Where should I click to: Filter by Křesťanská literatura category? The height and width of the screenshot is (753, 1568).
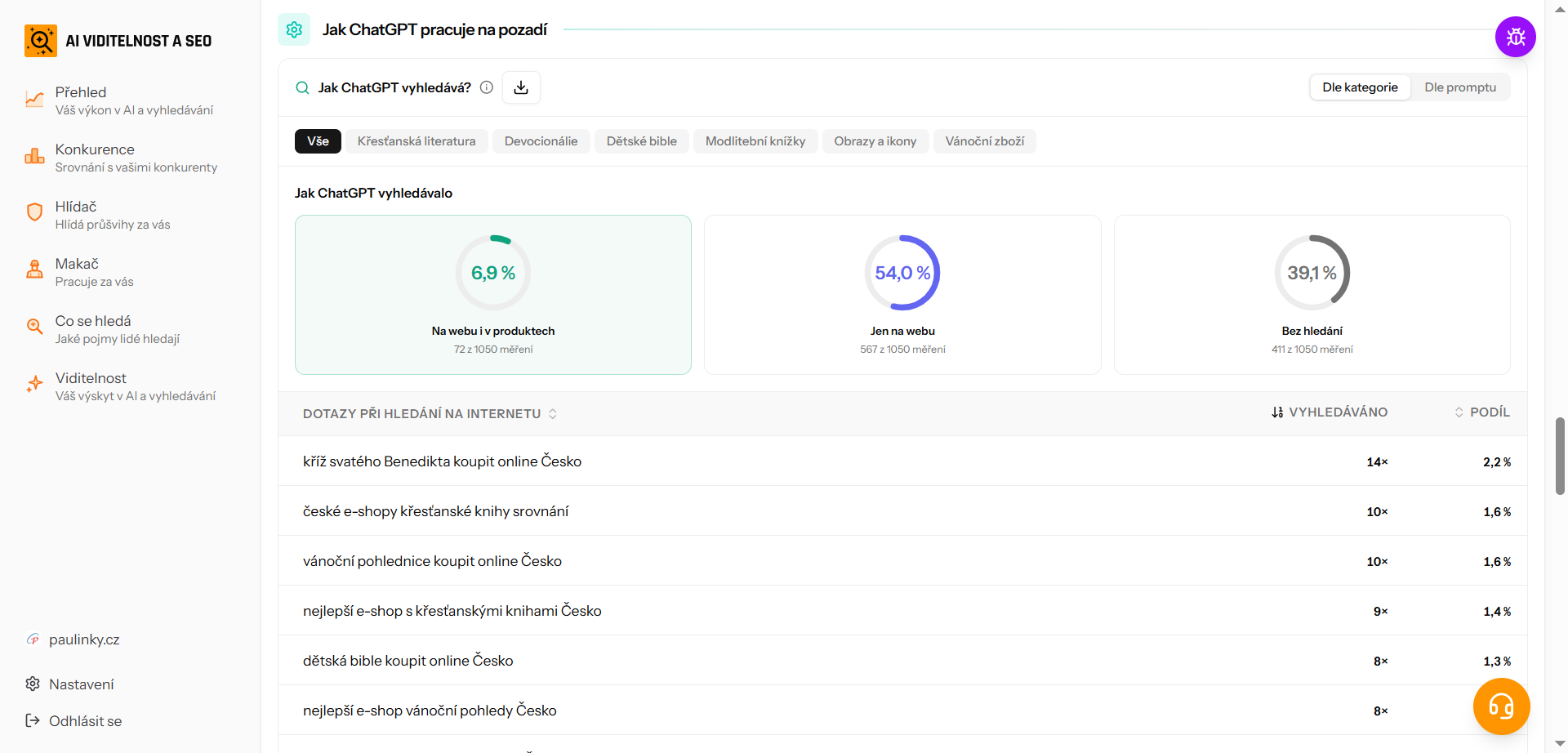pyautogui.click(x=416, y=141)
